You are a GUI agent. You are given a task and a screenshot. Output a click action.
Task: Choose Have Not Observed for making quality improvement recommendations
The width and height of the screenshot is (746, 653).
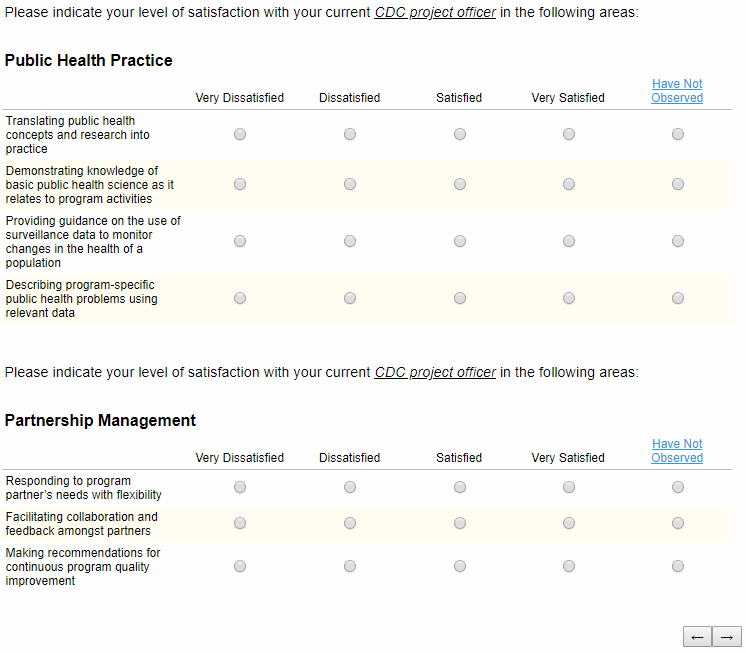678,566
